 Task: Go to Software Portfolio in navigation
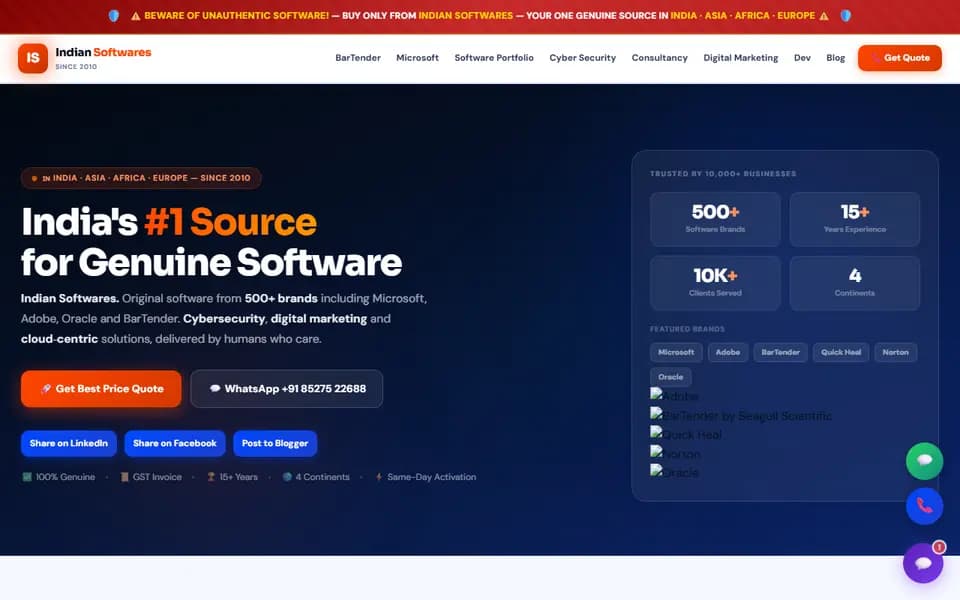pyautogui.click(x=494, y=58)
